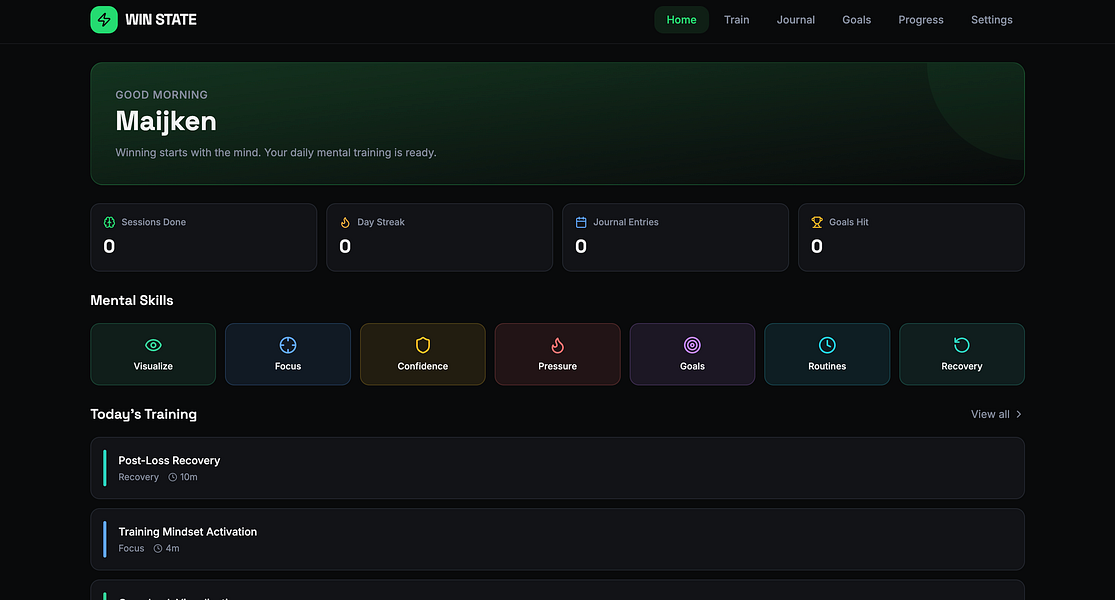Click the Recovery tag under Post-Loss Recovery
Image resolution: width=1115 pixels, height=600 pixels.
139,478
